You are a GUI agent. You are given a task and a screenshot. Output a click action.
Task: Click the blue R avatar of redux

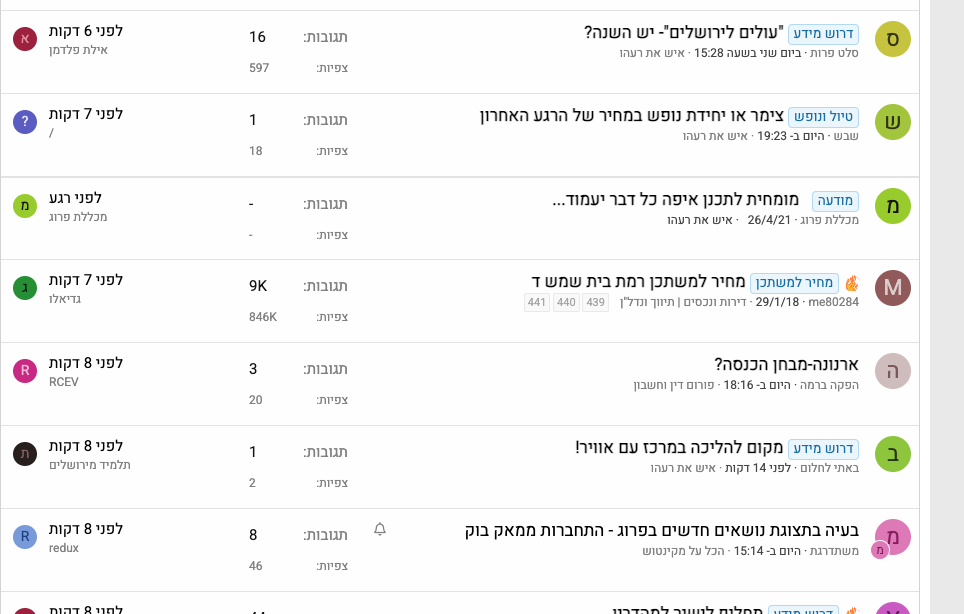pos(25,537)
